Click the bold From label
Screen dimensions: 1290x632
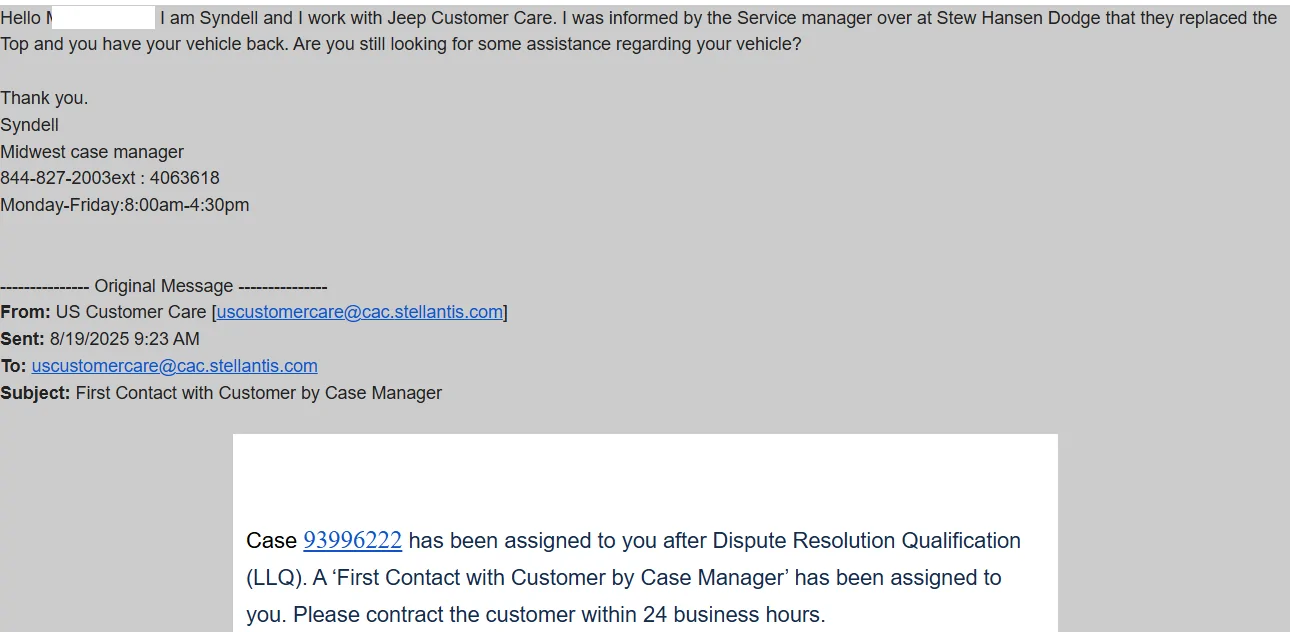[x=25, y=312]
